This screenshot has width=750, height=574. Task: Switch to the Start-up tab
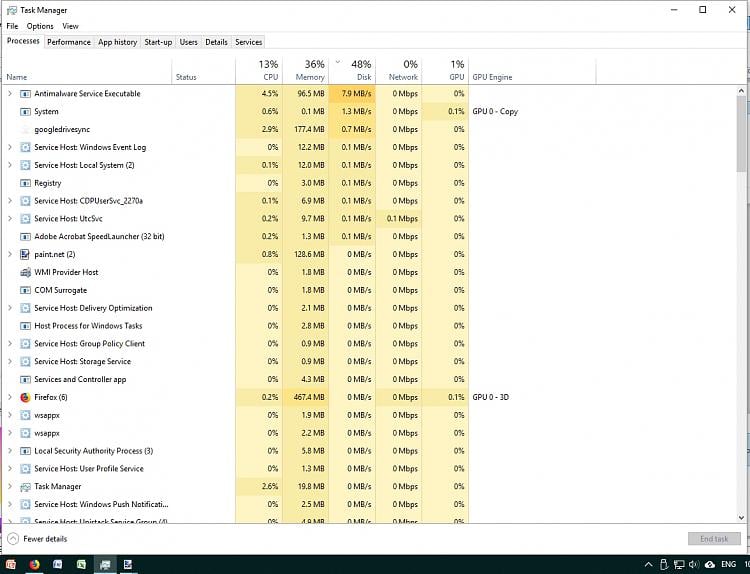coord(158,42)
